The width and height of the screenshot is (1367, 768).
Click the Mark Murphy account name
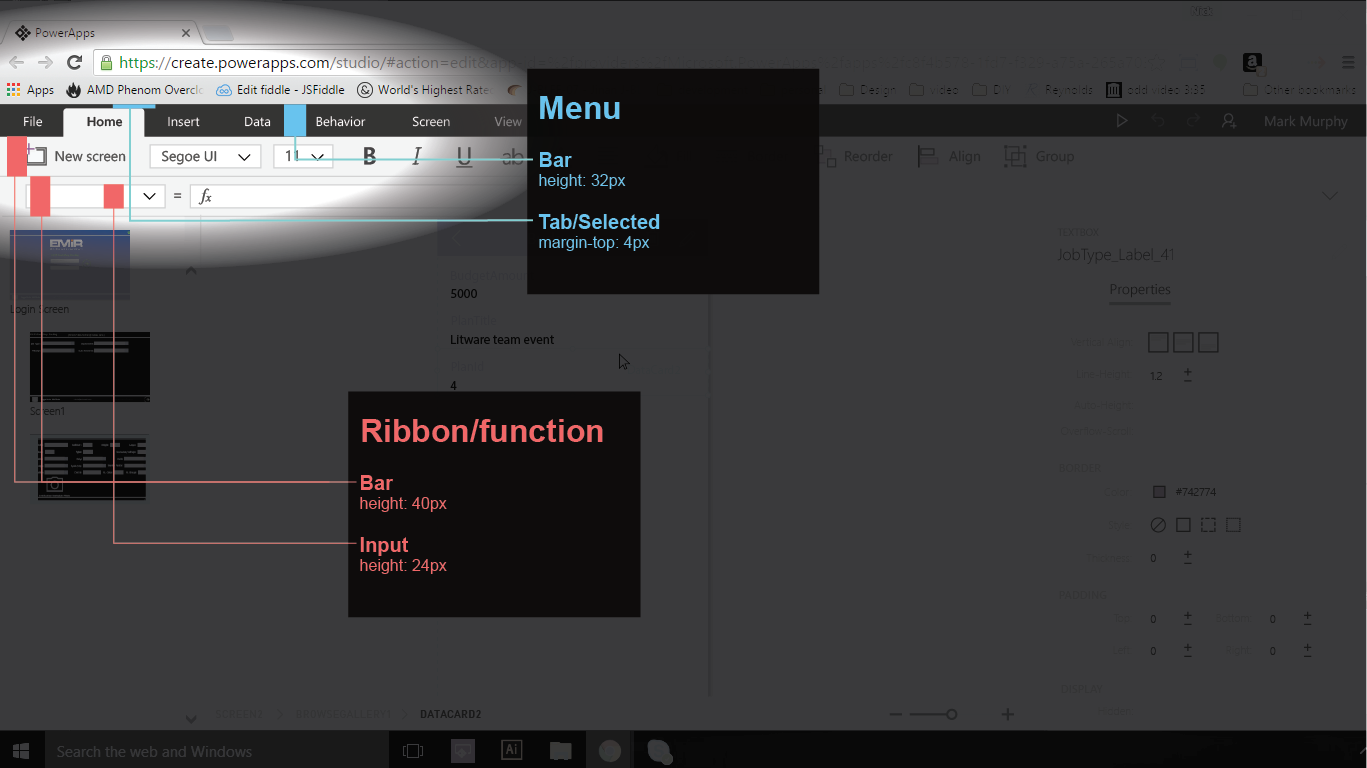1306,121
